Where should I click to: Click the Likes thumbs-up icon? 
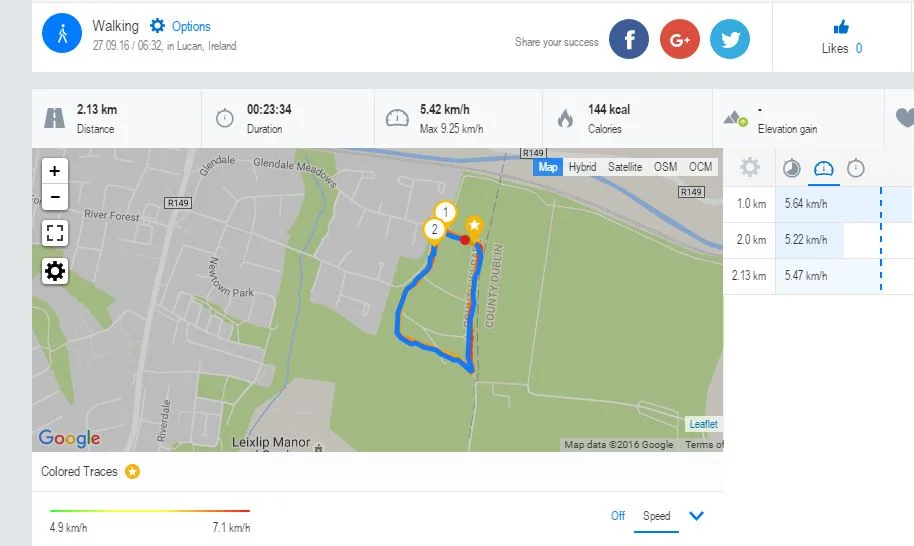click(841, 27)
